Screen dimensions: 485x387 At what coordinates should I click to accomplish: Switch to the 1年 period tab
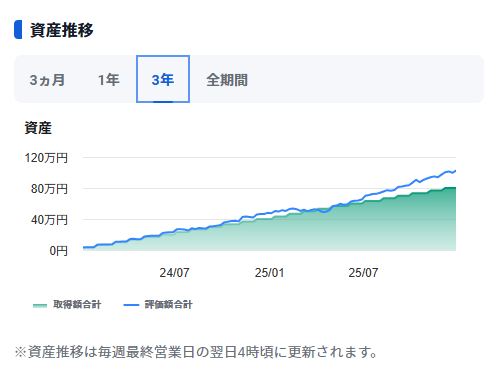coord(108,80)
